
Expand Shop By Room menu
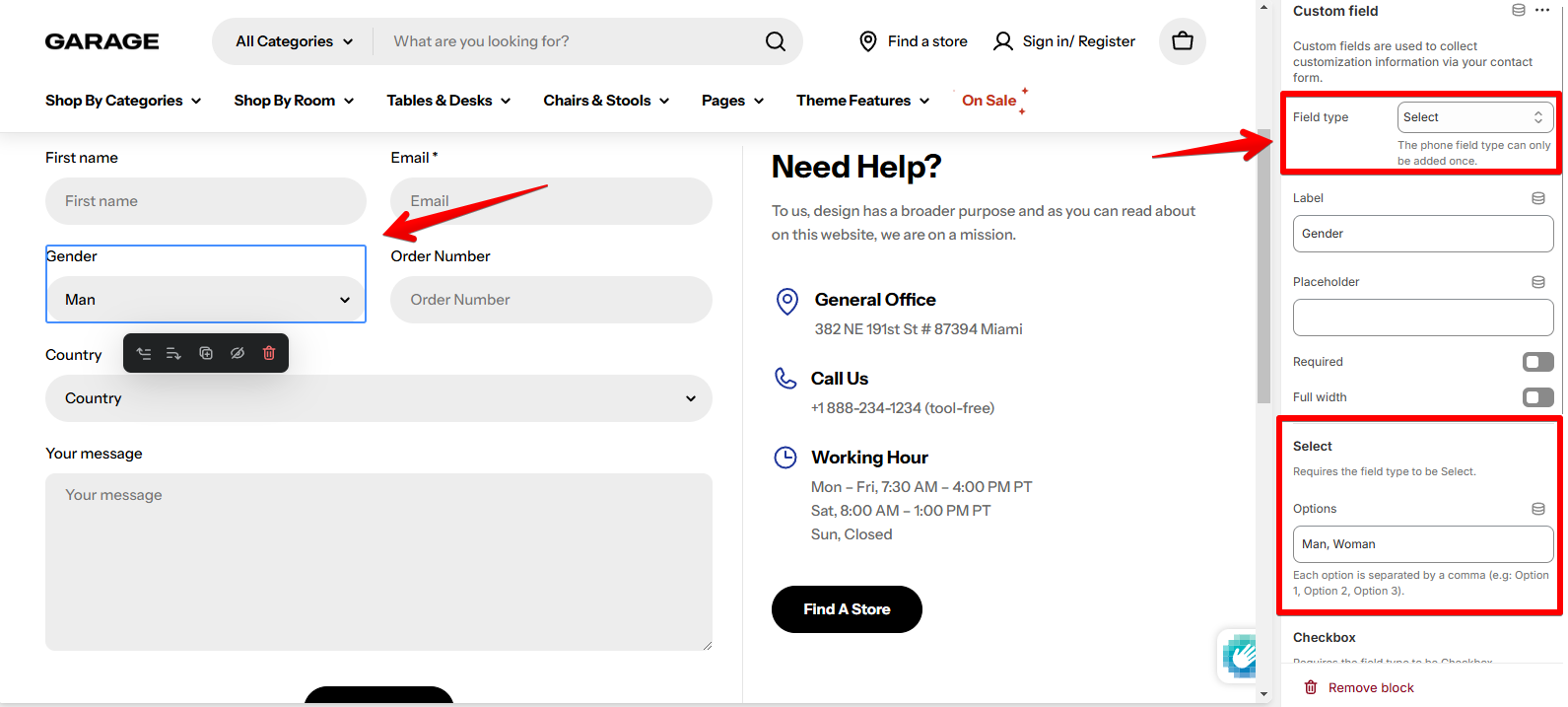coord(294,101)
